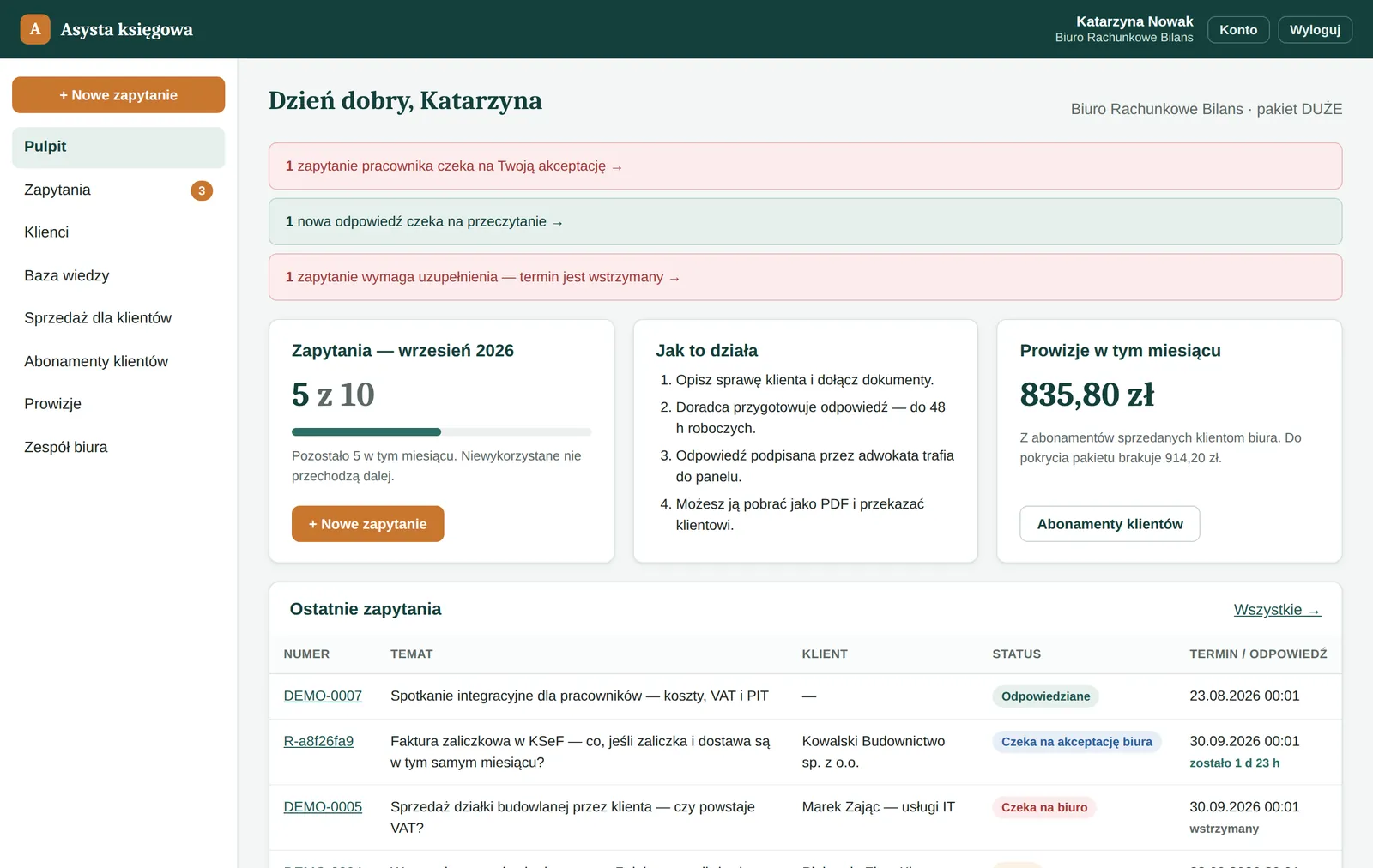Open the Konto account page

tap(1238, 29)
